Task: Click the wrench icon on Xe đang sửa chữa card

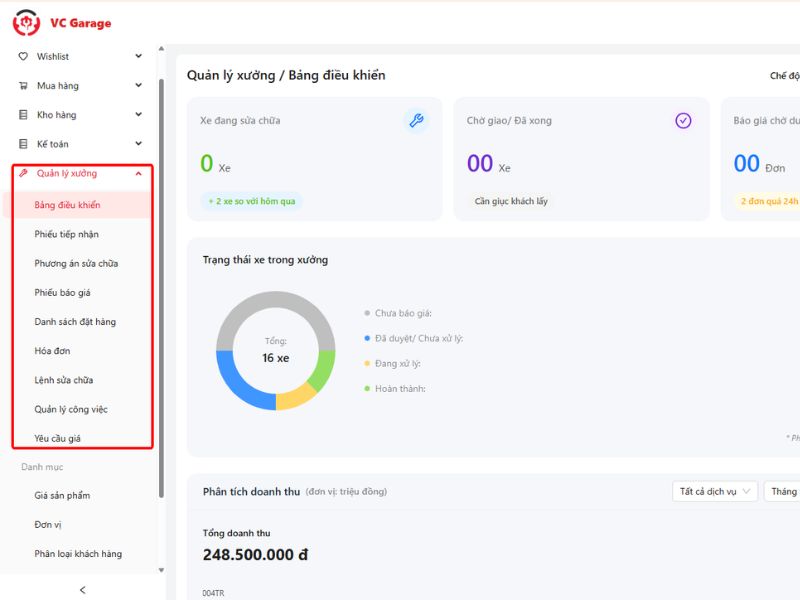Action: (x=416, y=120)
